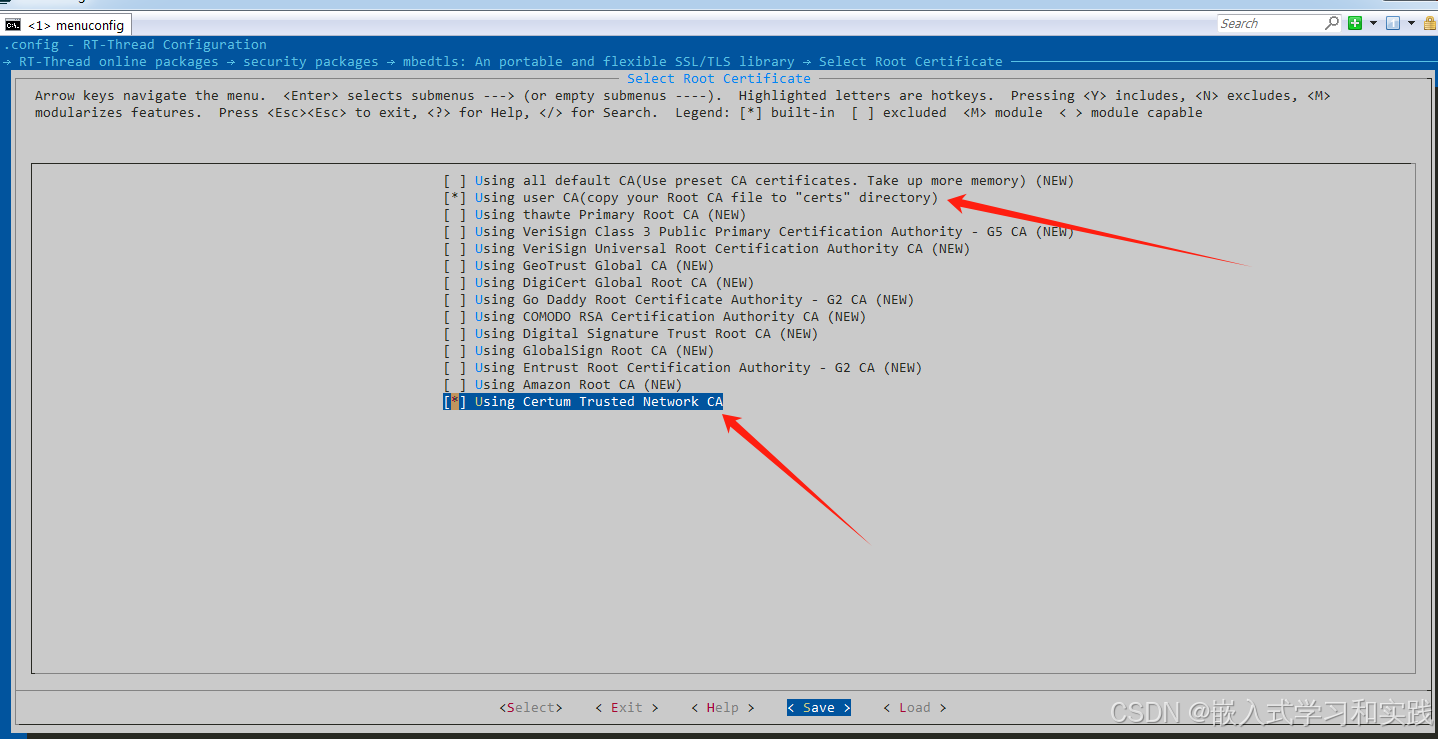Open Help from the bottom bar
This screenshot has width=1438, height=739.
[721, 707]
